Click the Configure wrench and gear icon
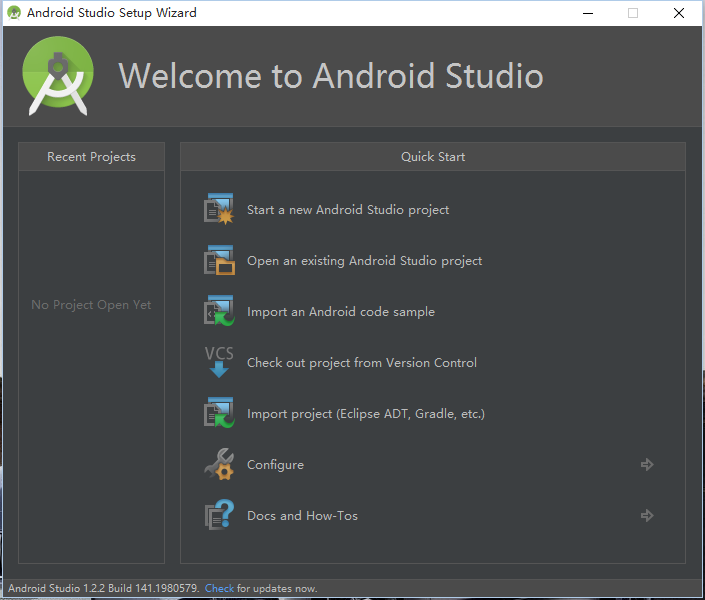Screen dimensions: 705x600 pyautogui.click(x=218, y=464)
